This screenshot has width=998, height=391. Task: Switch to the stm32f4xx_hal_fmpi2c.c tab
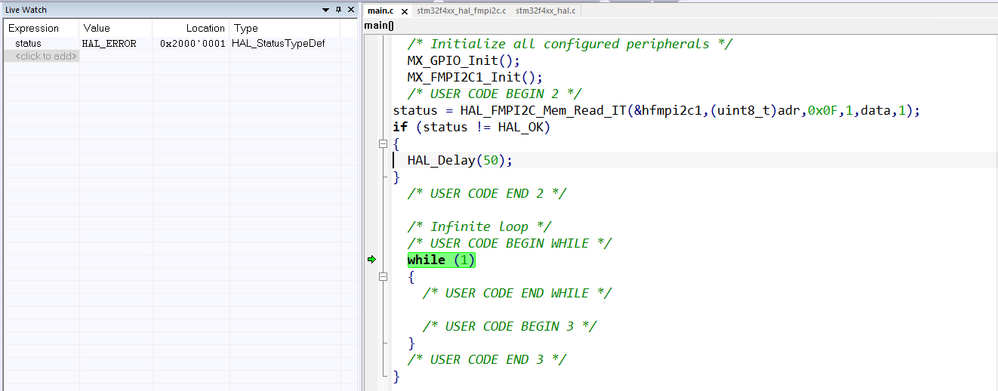click(x=461, y=11)
